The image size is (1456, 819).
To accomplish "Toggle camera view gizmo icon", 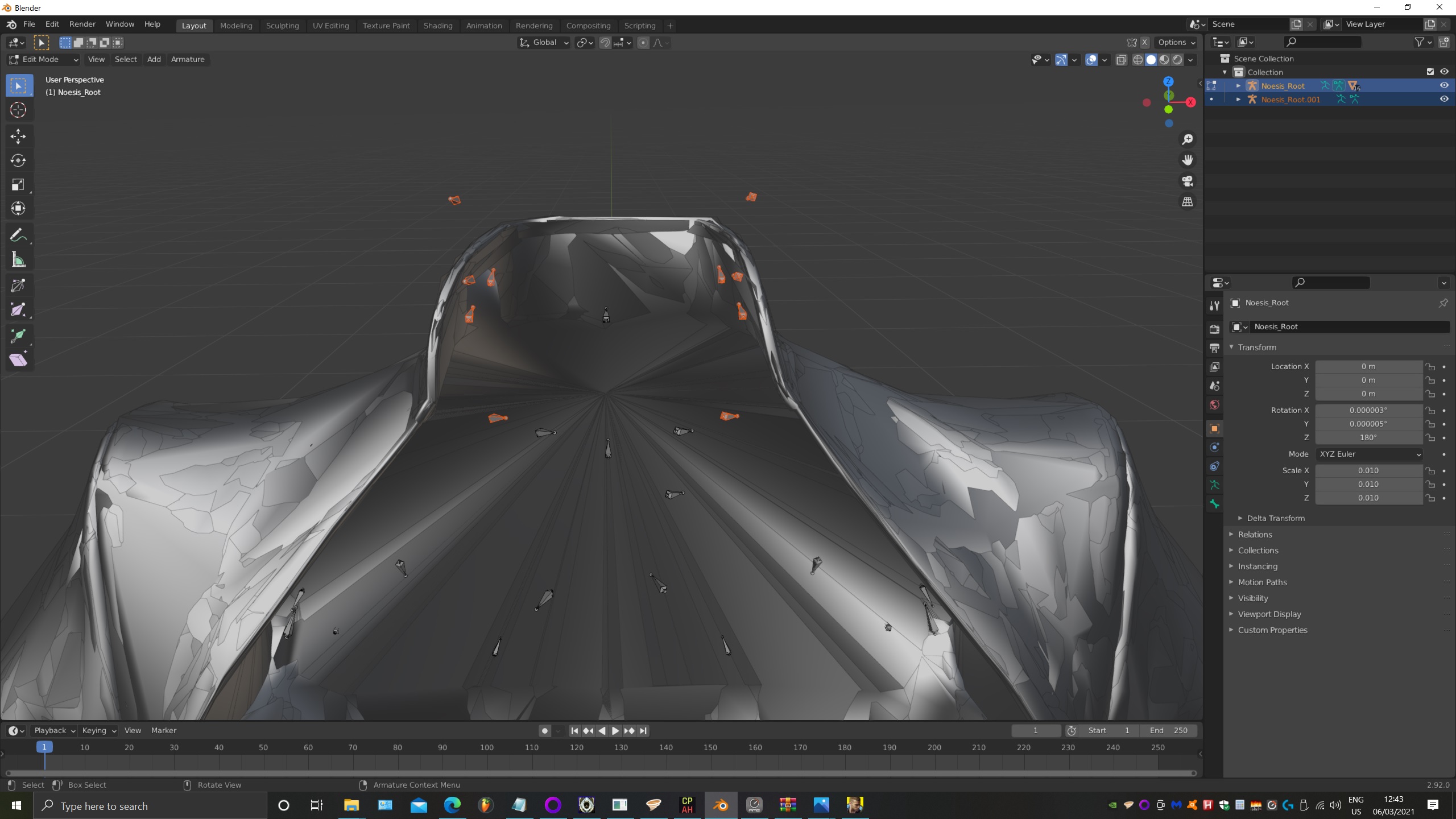I will coord(1188,181).
